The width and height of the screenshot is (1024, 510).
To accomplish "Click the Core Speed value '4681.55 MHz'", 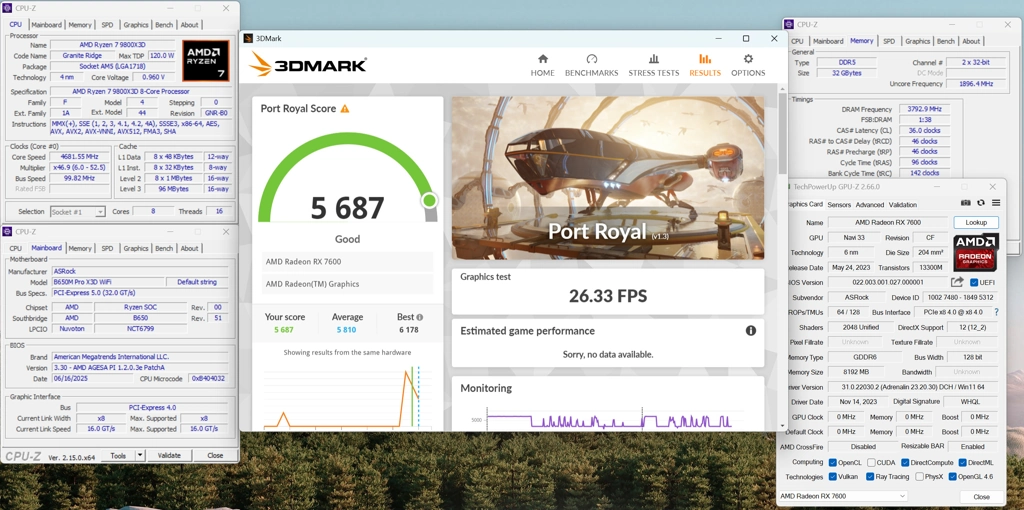I will (x=82, y=157).
